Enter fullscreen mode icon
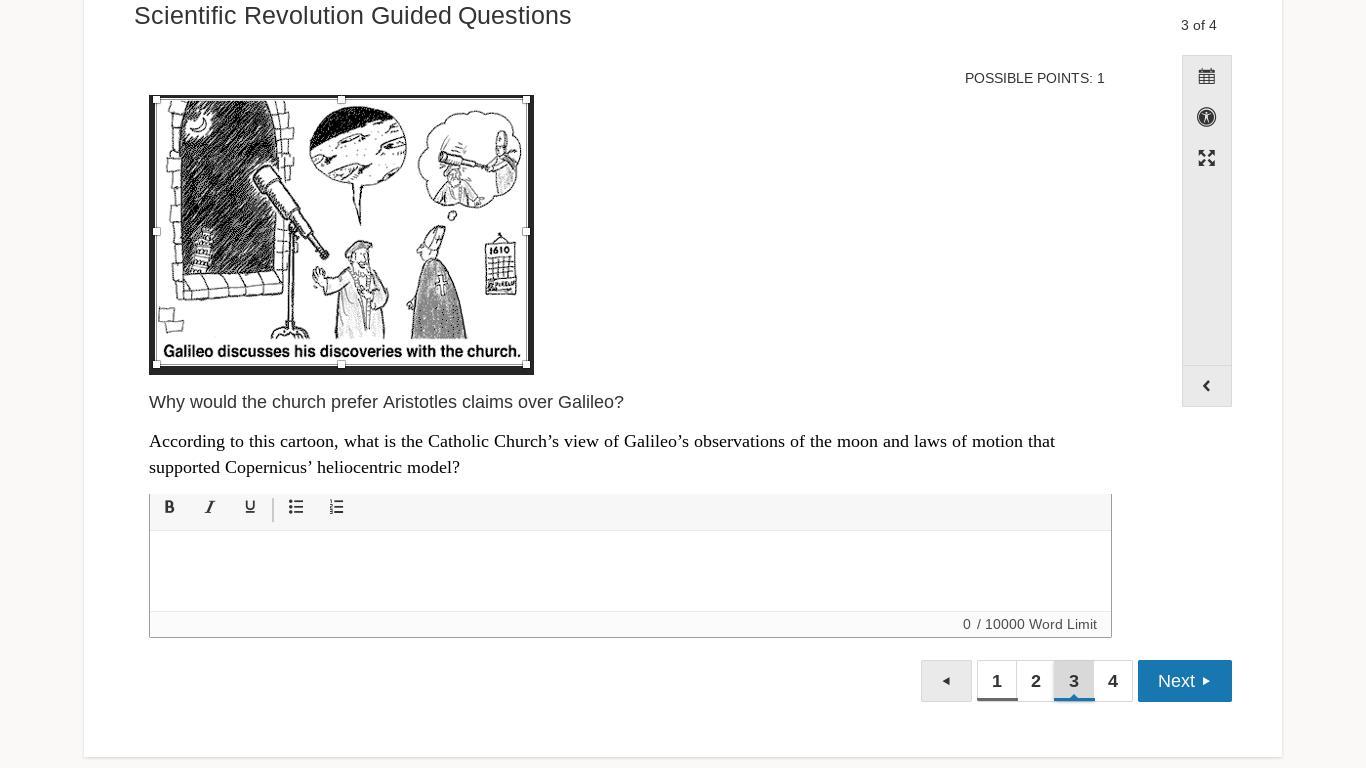 tap(1207, 158)
